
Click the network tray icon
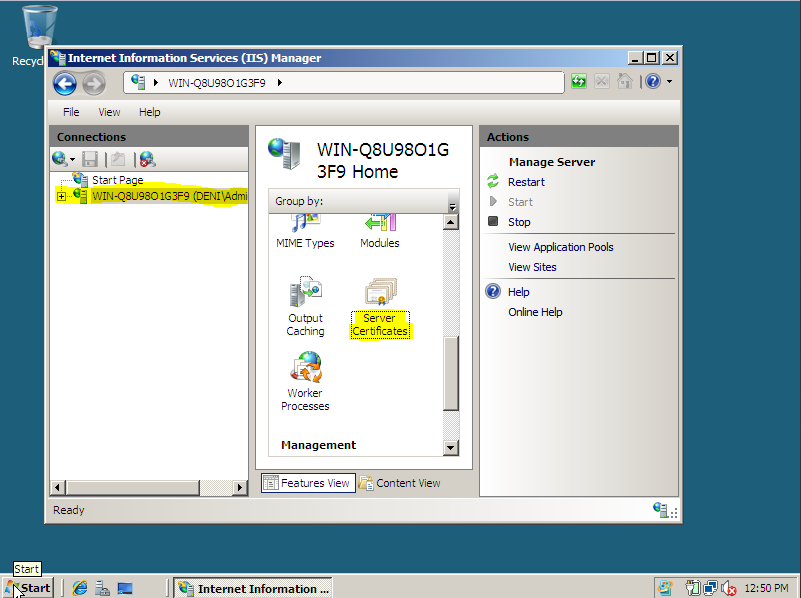pos(710,588)
